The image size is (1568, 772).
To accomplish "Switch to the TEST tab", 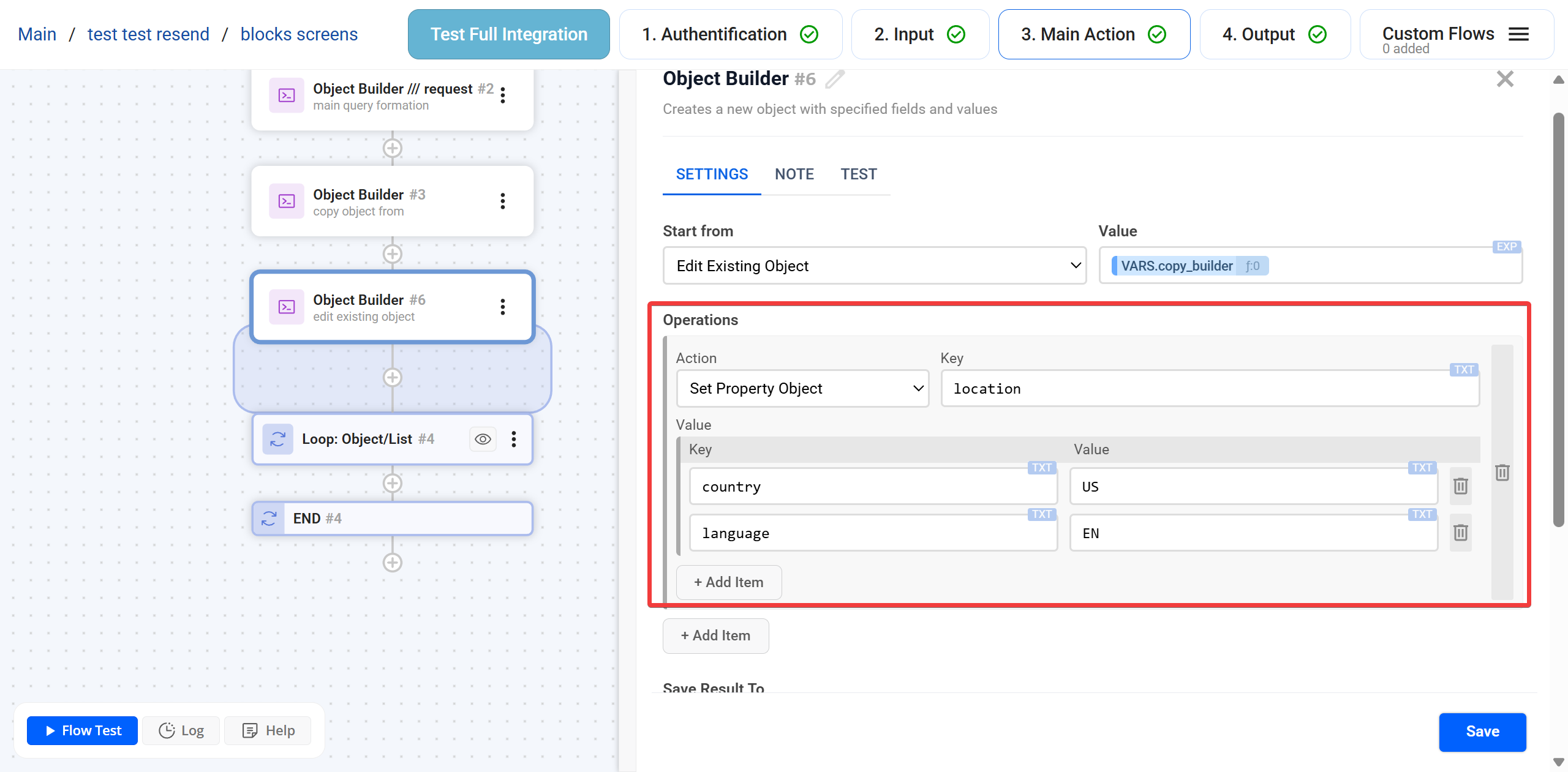I will click(858, 174).
